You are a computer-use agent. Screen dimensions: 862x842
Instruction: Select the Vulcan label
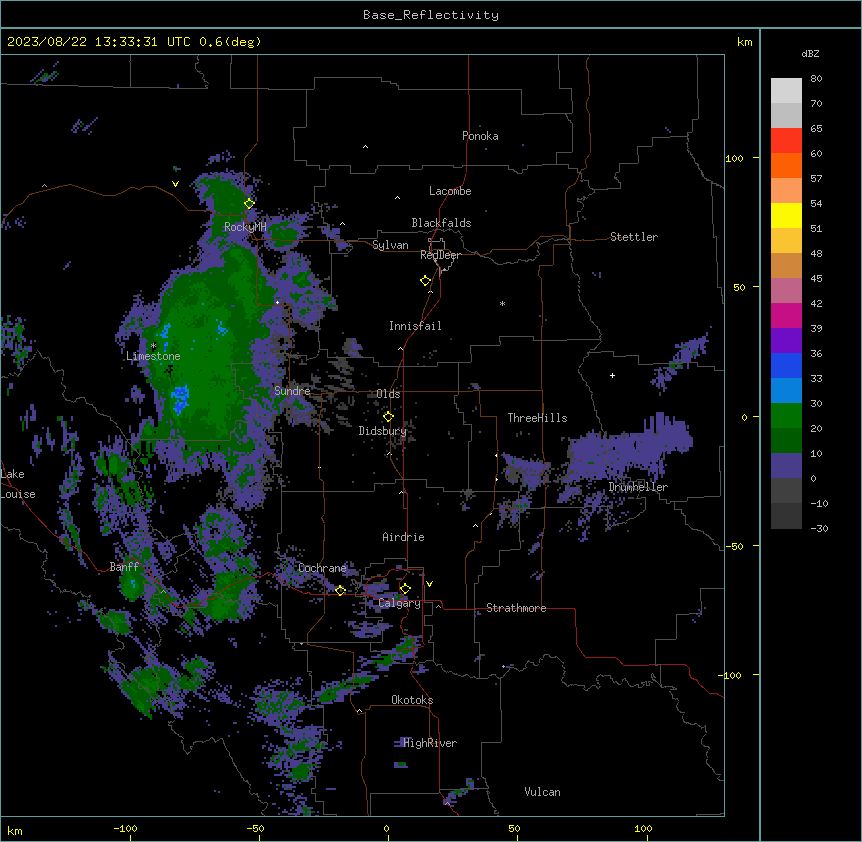542,792
